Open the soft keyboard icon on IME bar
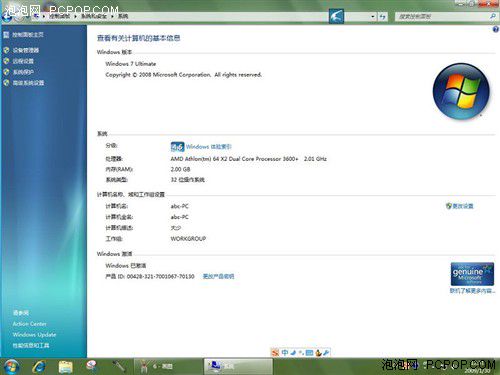This screenshot has width=500, height=375. pos(309,352)
